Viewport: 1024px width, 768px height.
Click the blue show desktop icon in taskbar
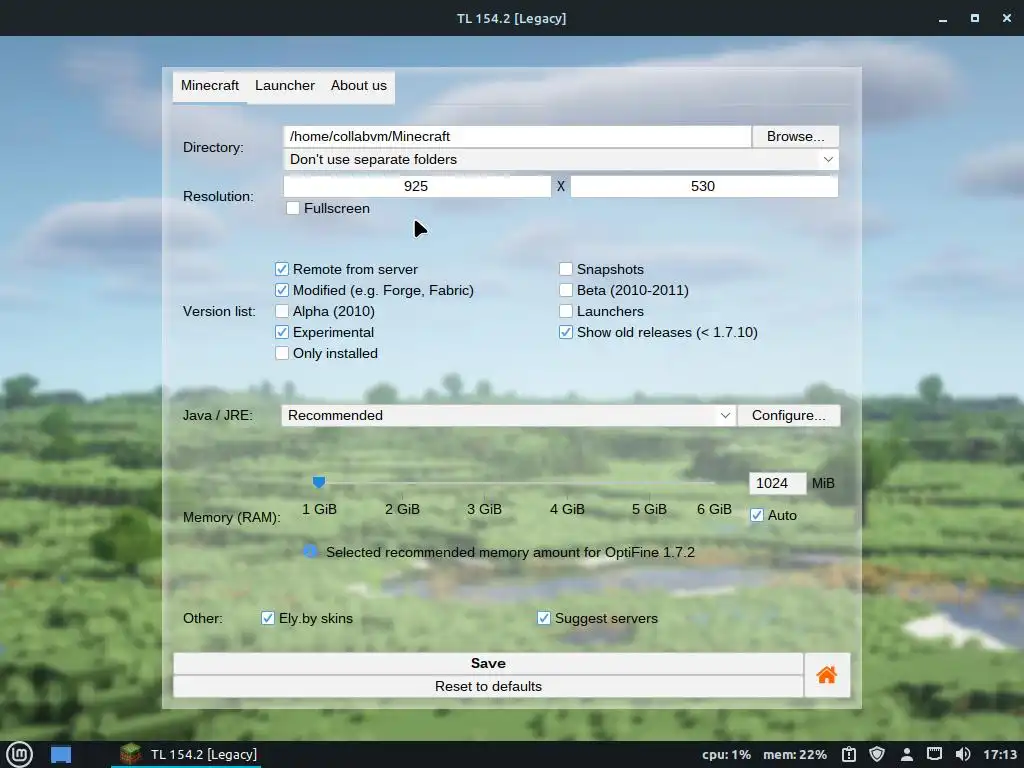(61, 754)
